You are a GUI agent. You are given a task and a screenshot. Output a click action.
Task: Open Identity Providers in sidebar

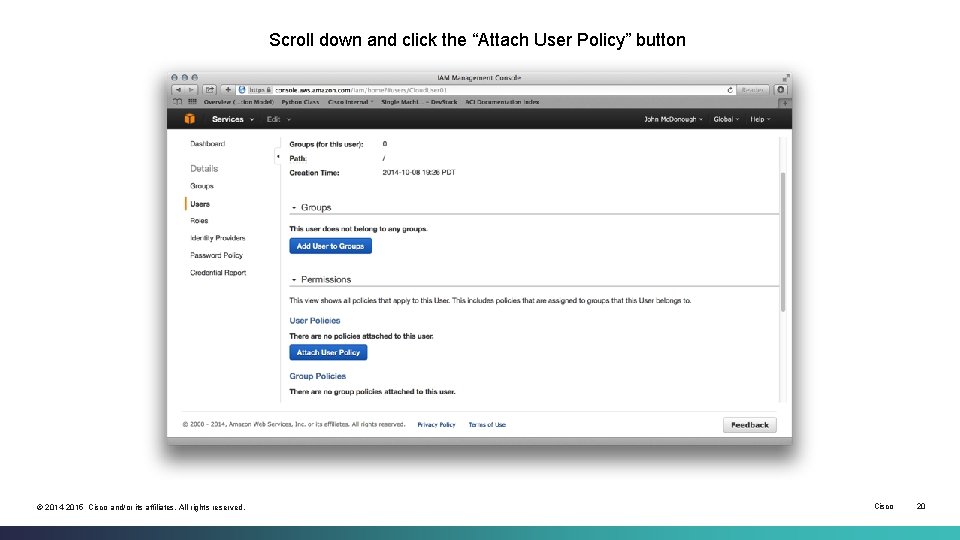click(x=217, y=238)
